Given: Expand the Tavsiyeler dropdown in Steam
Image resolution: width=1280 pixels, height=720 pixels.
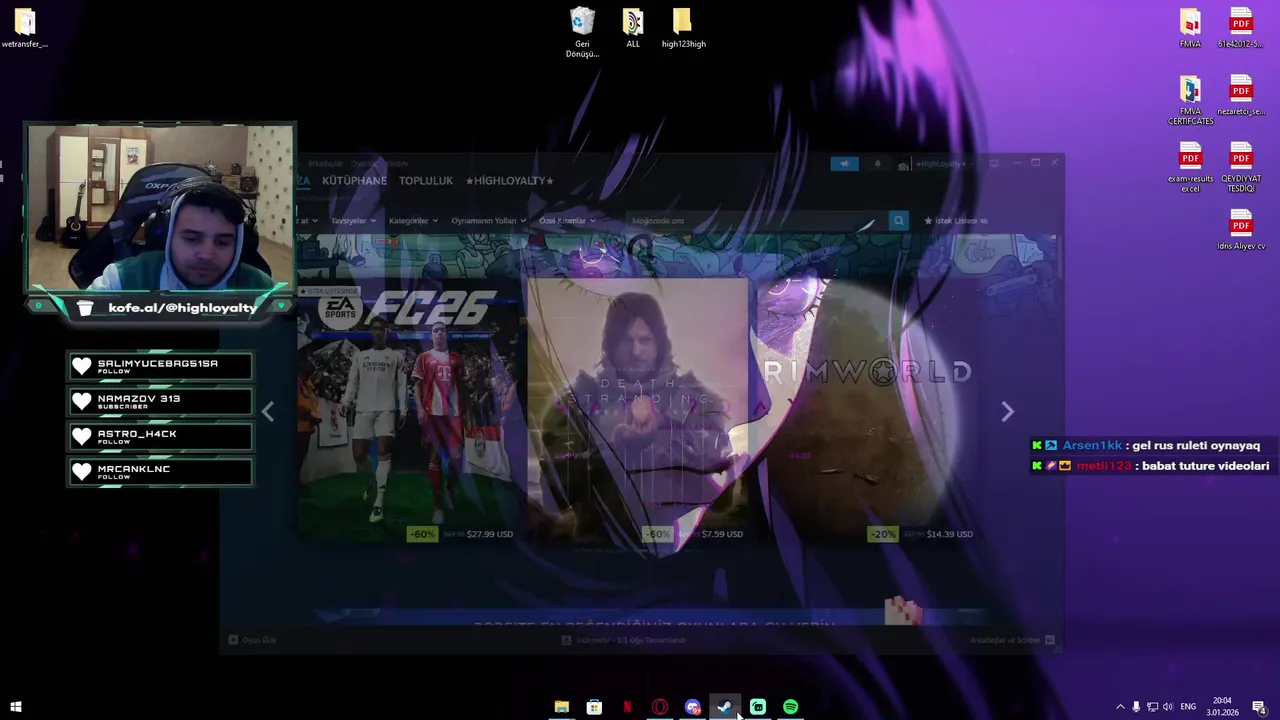Looking at the screenshot, I should click(353, 221).
